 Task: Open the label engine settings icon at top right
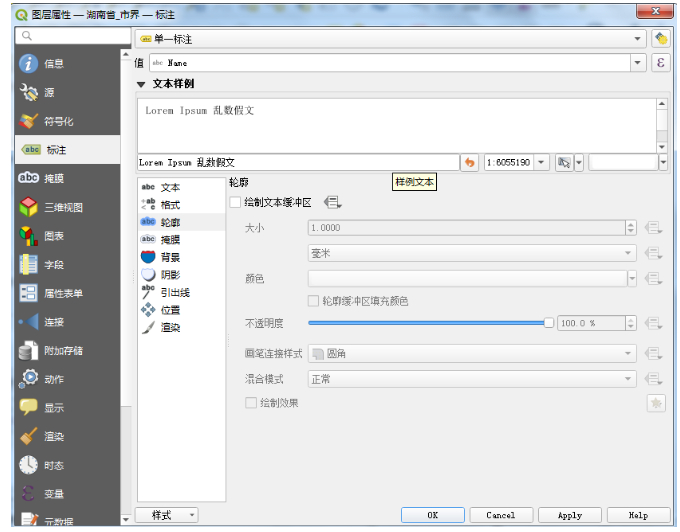pos(661,39)
